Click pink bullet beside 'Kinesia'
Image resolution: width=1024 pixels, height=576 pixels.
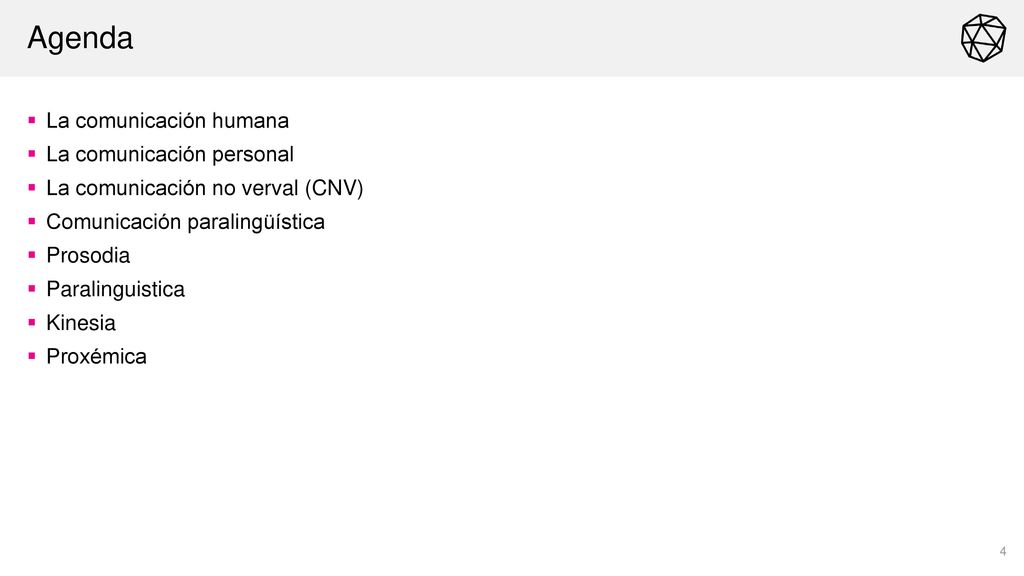(x=32, y=322)
